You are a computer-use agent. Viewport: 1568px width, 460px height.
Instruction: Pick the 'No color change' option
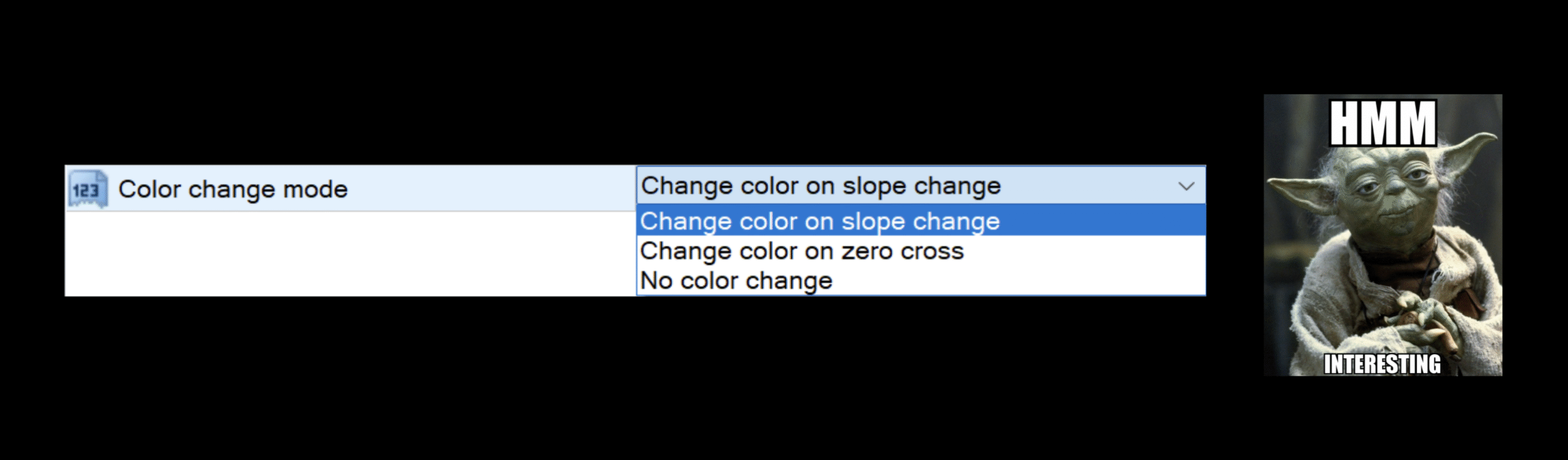pyautogui.click(x=736, y=281)
